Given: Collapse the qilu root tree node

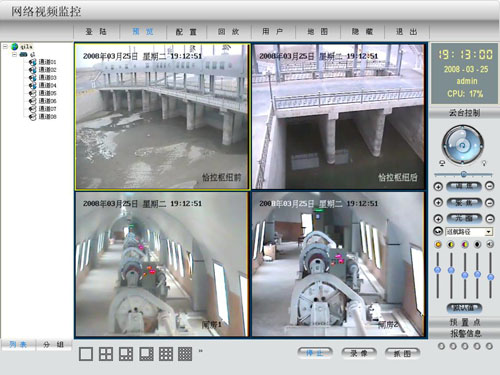Looking at the screenshot, I should tap(5, 47).
